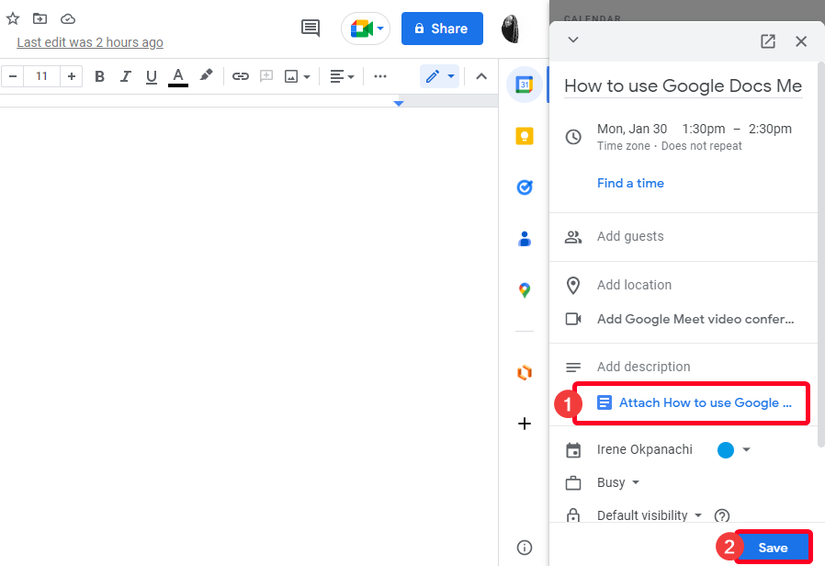This screenshot has width=825, height=566.
Task: Choose event color blue swatch
Action: coord(726,450)
